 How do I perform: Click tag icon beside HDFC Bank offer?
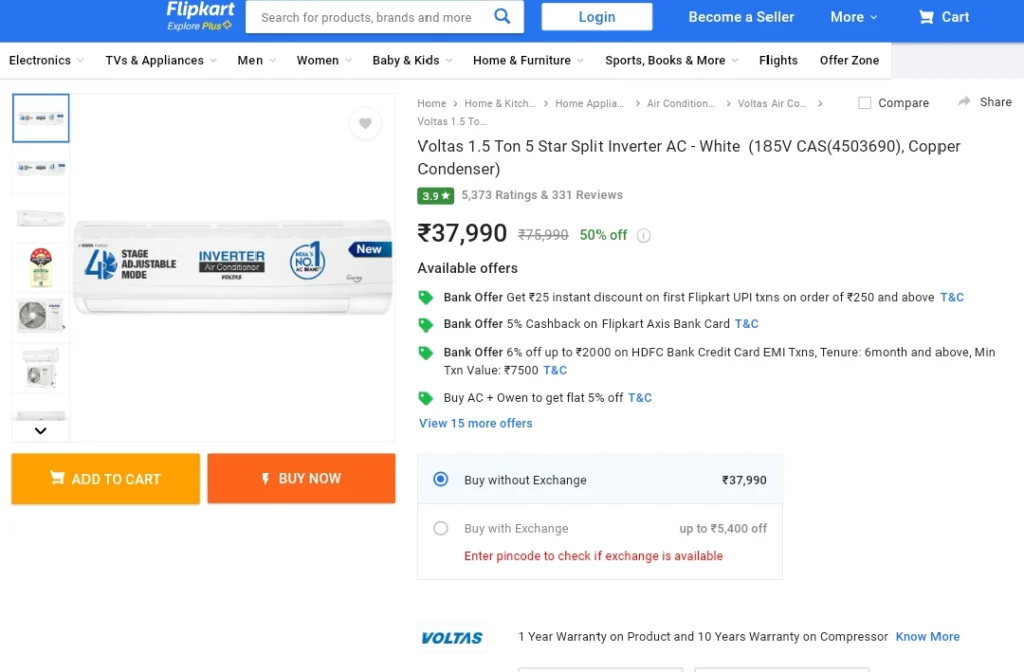[x=426, y=353]
